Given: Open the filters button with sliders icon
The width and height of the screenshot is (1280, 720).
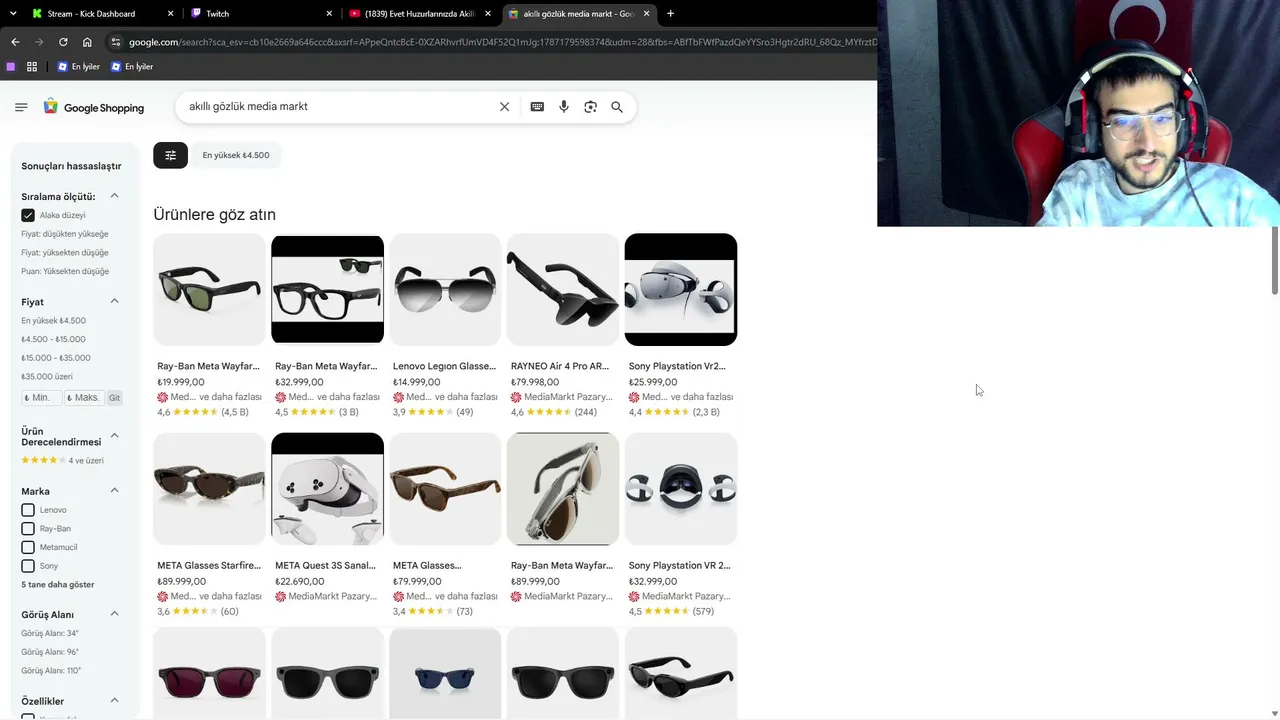Looking at the screenshot, I should [x=170, y=155].
